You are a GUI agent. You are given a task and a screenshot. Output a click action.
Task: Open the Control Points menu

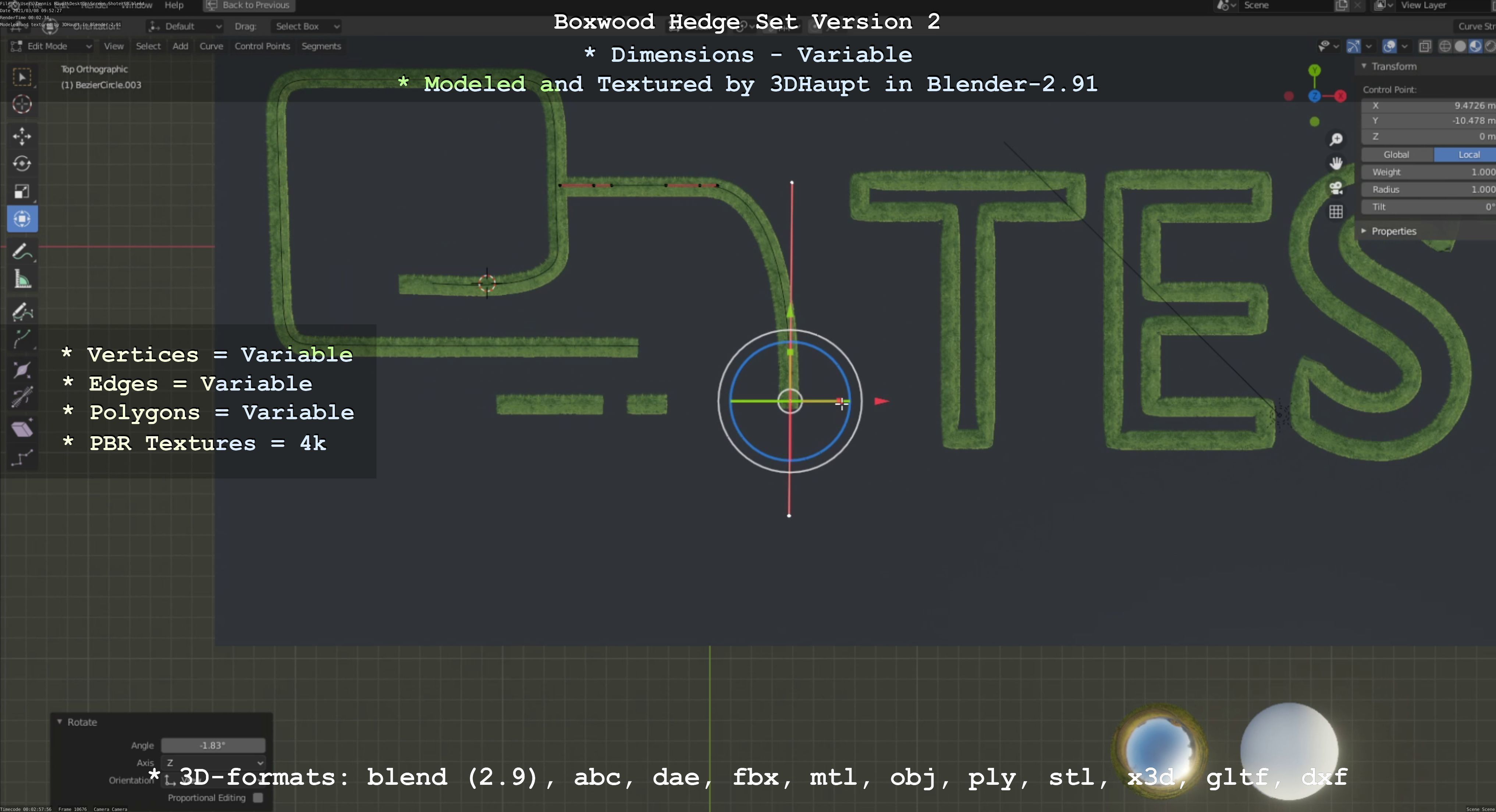click(x=262, y=46)
